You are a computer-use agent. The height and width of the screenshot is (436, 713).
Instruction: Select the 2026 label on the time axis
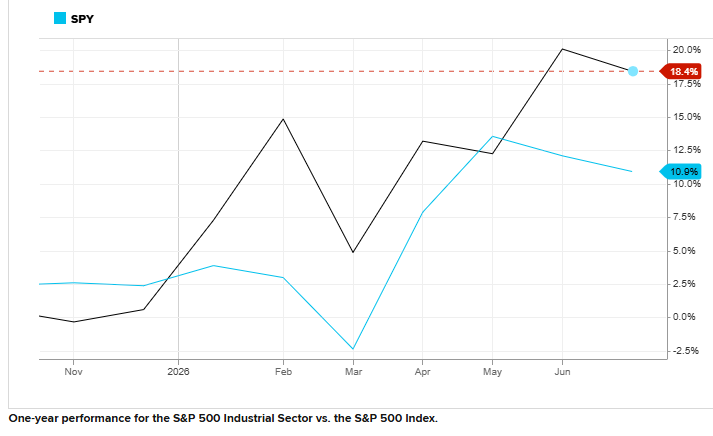click(178, 372)
